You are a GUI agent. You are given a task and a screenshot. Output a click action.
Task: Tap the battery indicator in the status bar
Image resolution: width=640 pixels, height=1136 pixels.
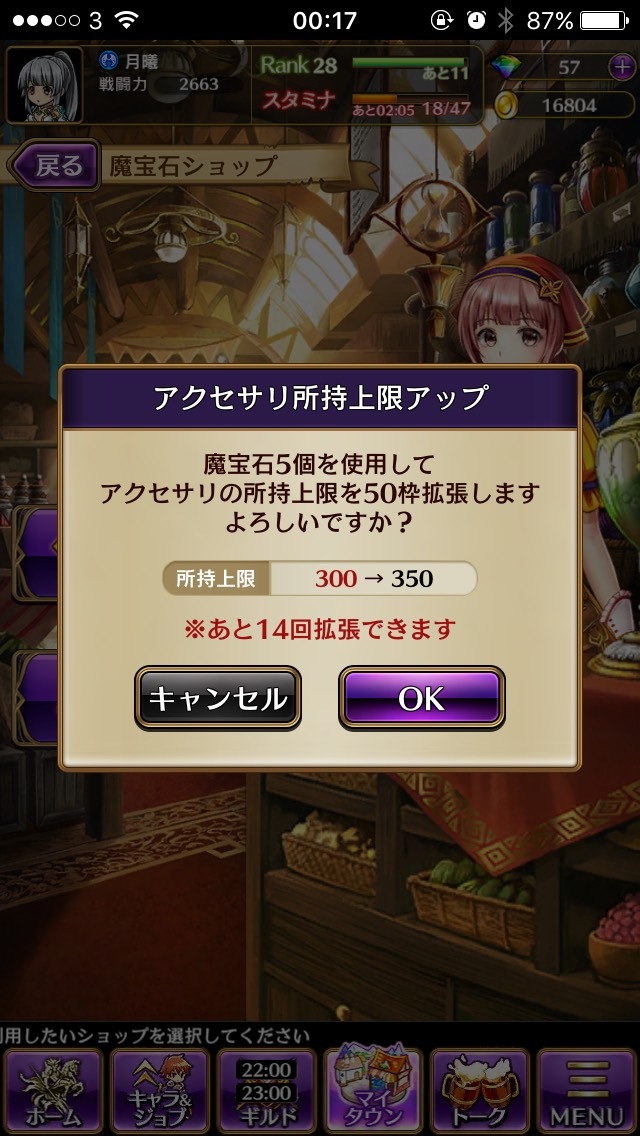[605, 20]
